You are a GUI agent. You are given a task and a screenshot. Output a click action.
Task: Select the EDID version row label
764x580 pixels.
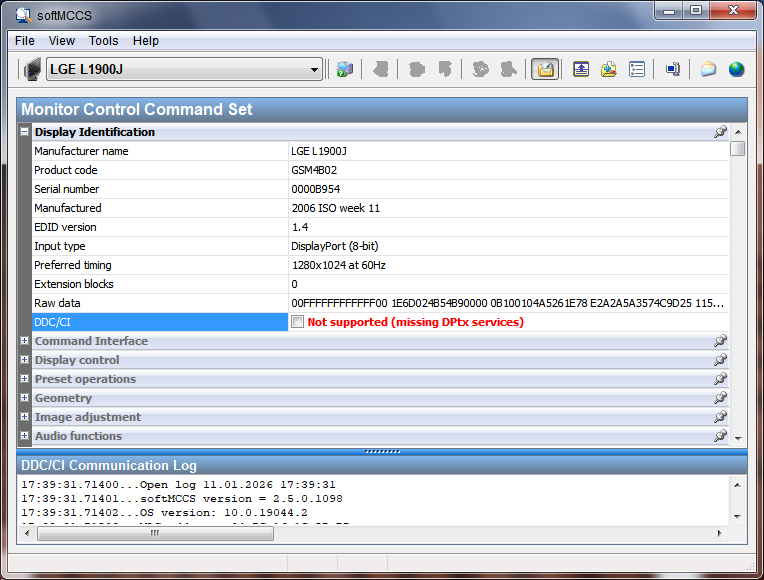coord(65,227)
